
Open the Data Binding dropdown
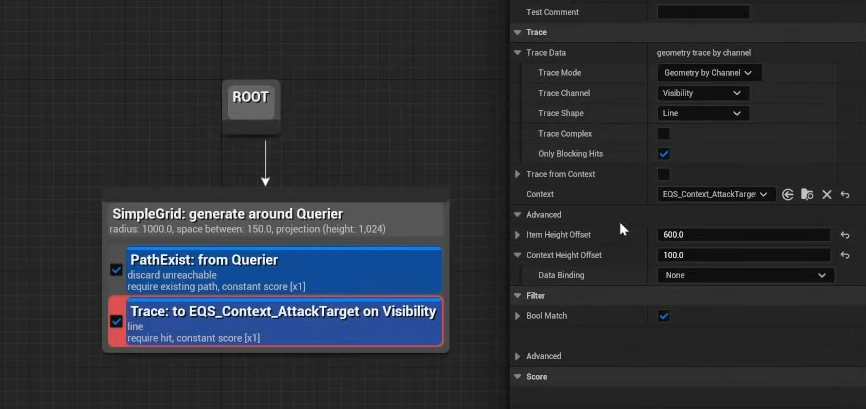click(x=745, y=275)
